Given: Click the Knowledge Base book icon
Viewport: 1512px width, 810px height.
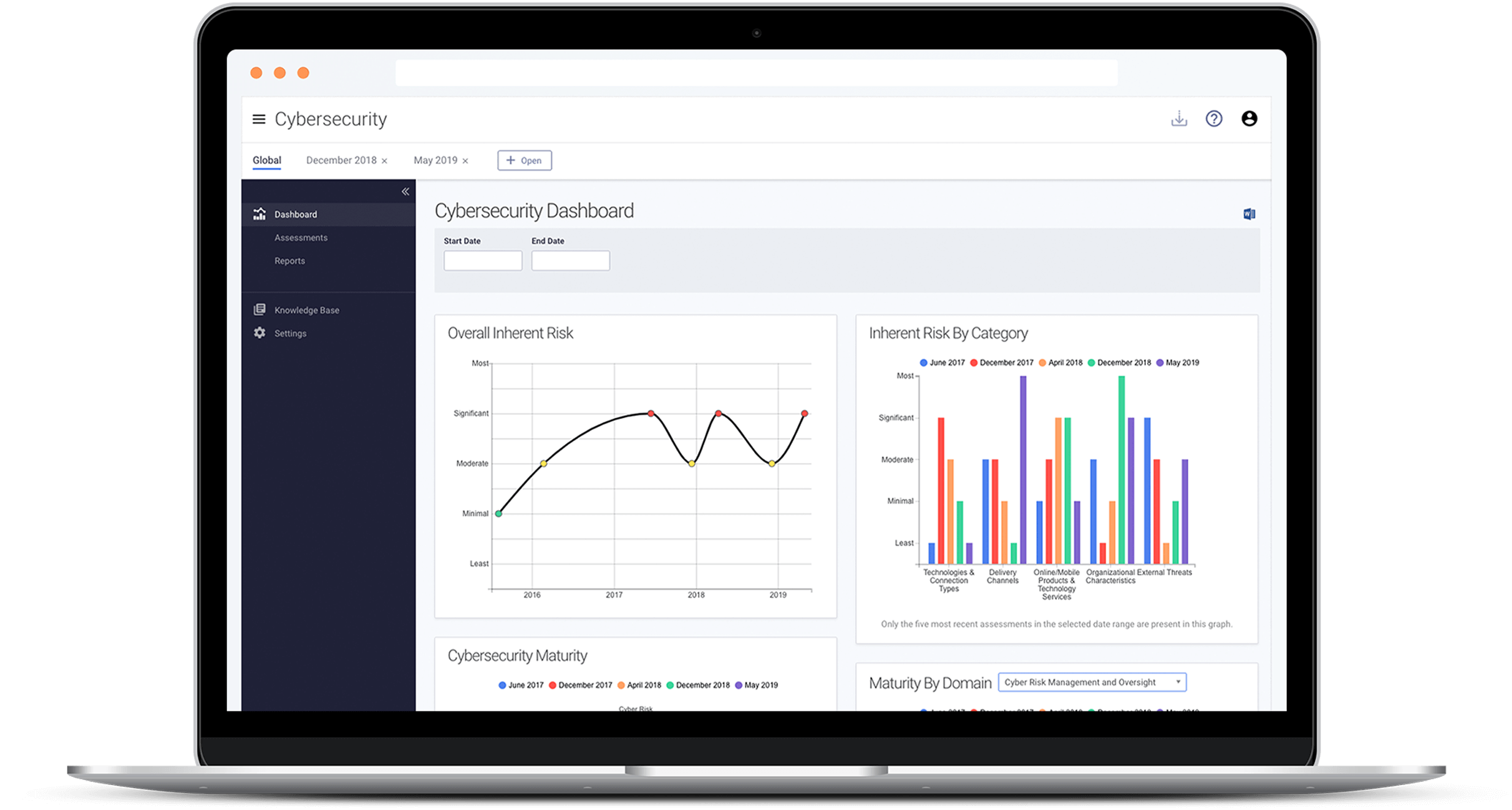Looking at the screenshot, I should pos(259,310).
